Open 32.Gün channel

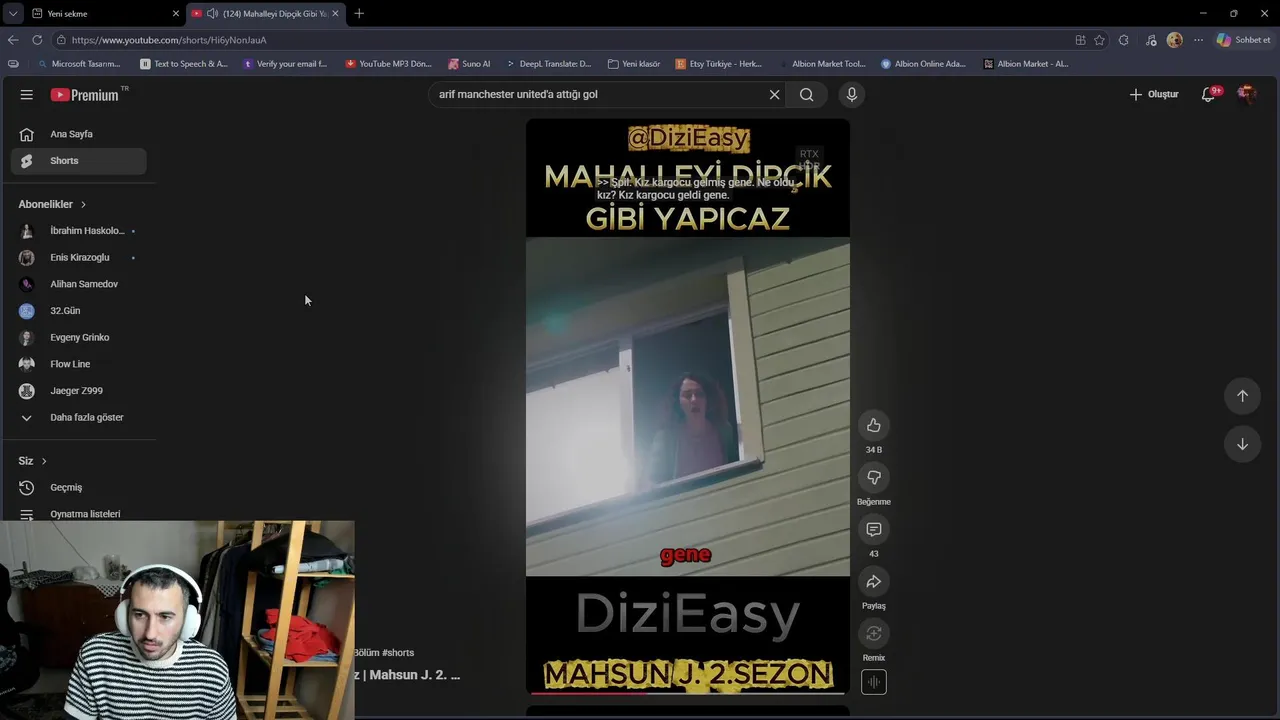click(x=78, y=311)
